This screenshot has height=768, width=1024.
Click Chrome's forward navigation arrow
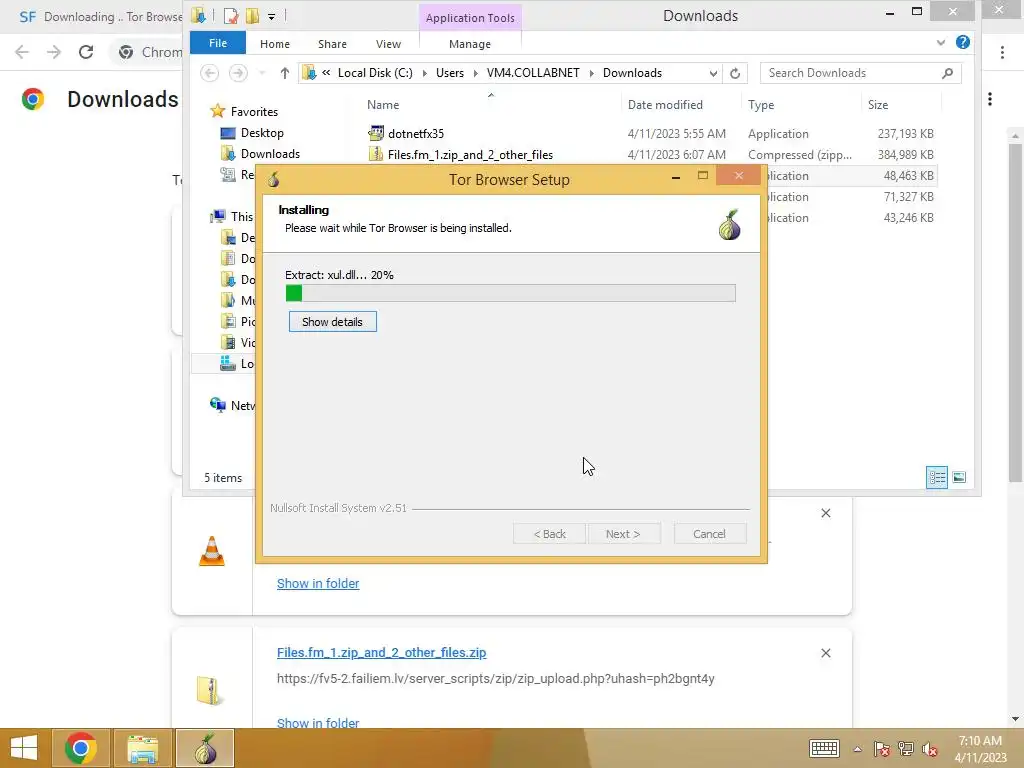54,52
